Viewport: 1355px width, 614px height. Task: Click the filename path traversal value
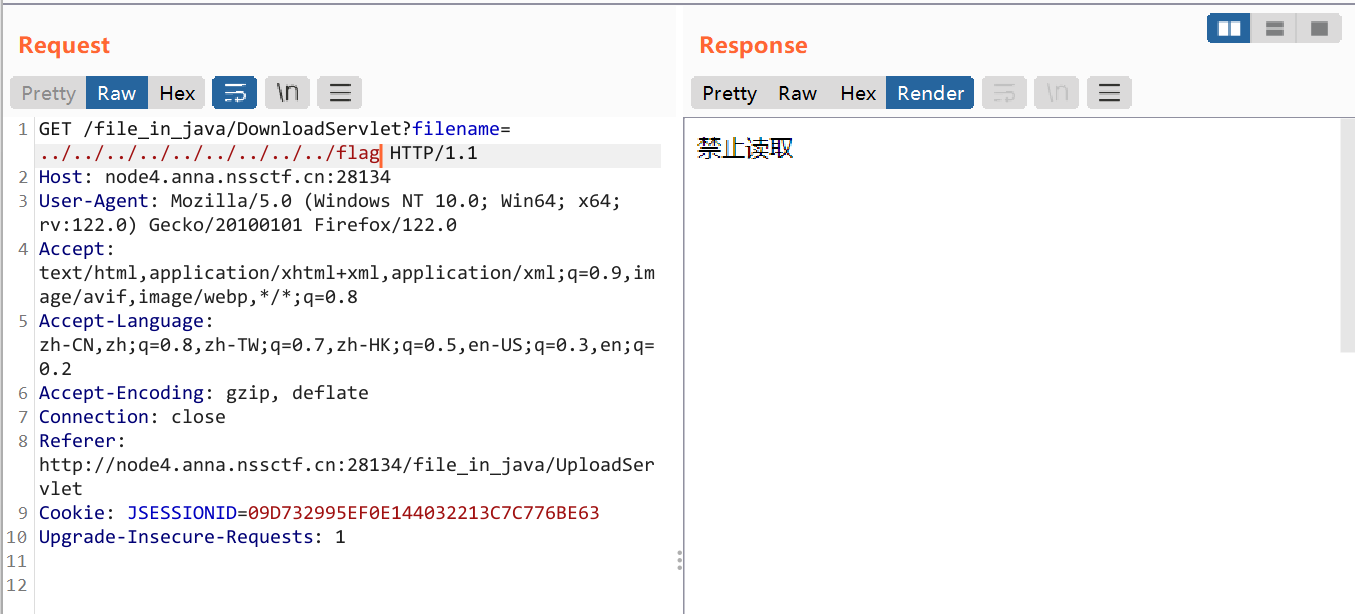point(208,154)
